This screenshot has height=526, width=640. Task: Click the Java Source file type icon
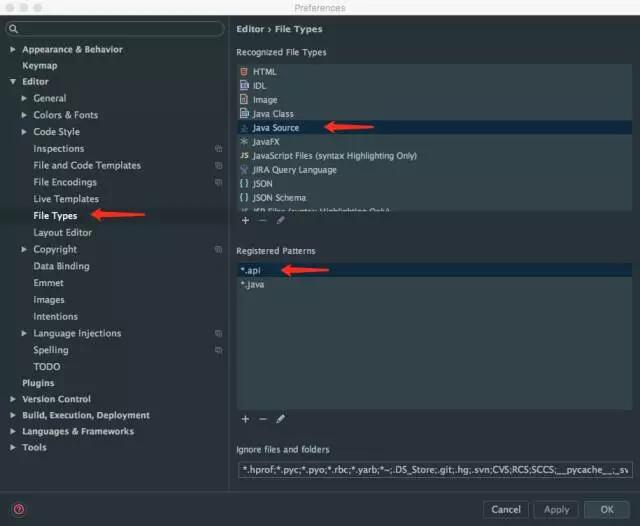click(244, 128)
